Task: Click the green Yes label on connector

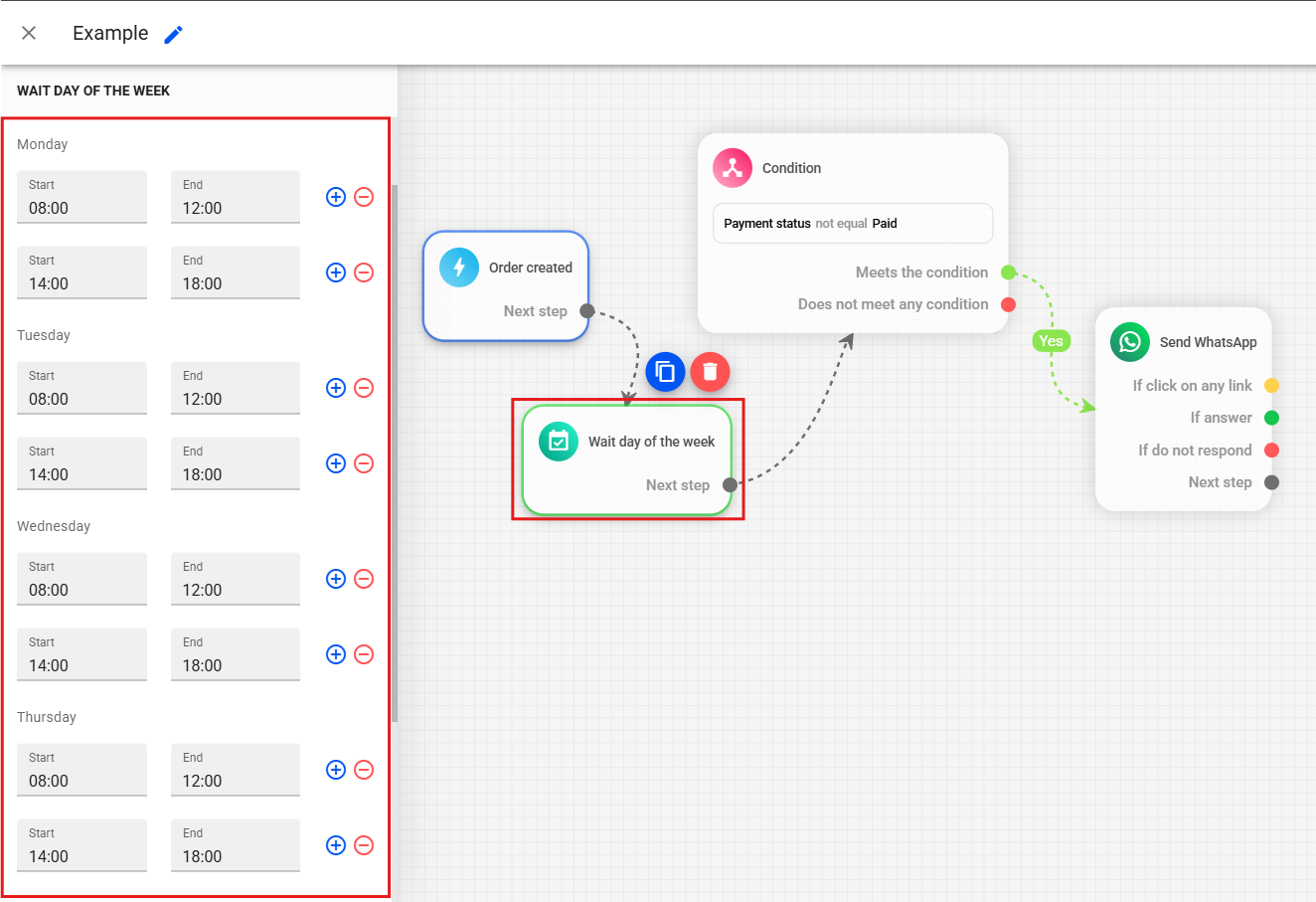Action: tap(1051, 341)
